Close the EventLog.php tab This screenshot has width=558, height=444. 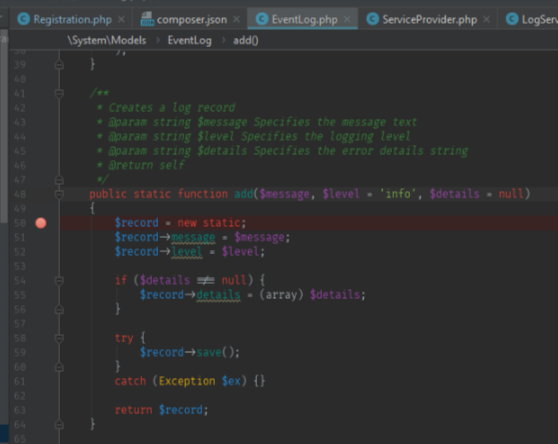coord(347,19)
